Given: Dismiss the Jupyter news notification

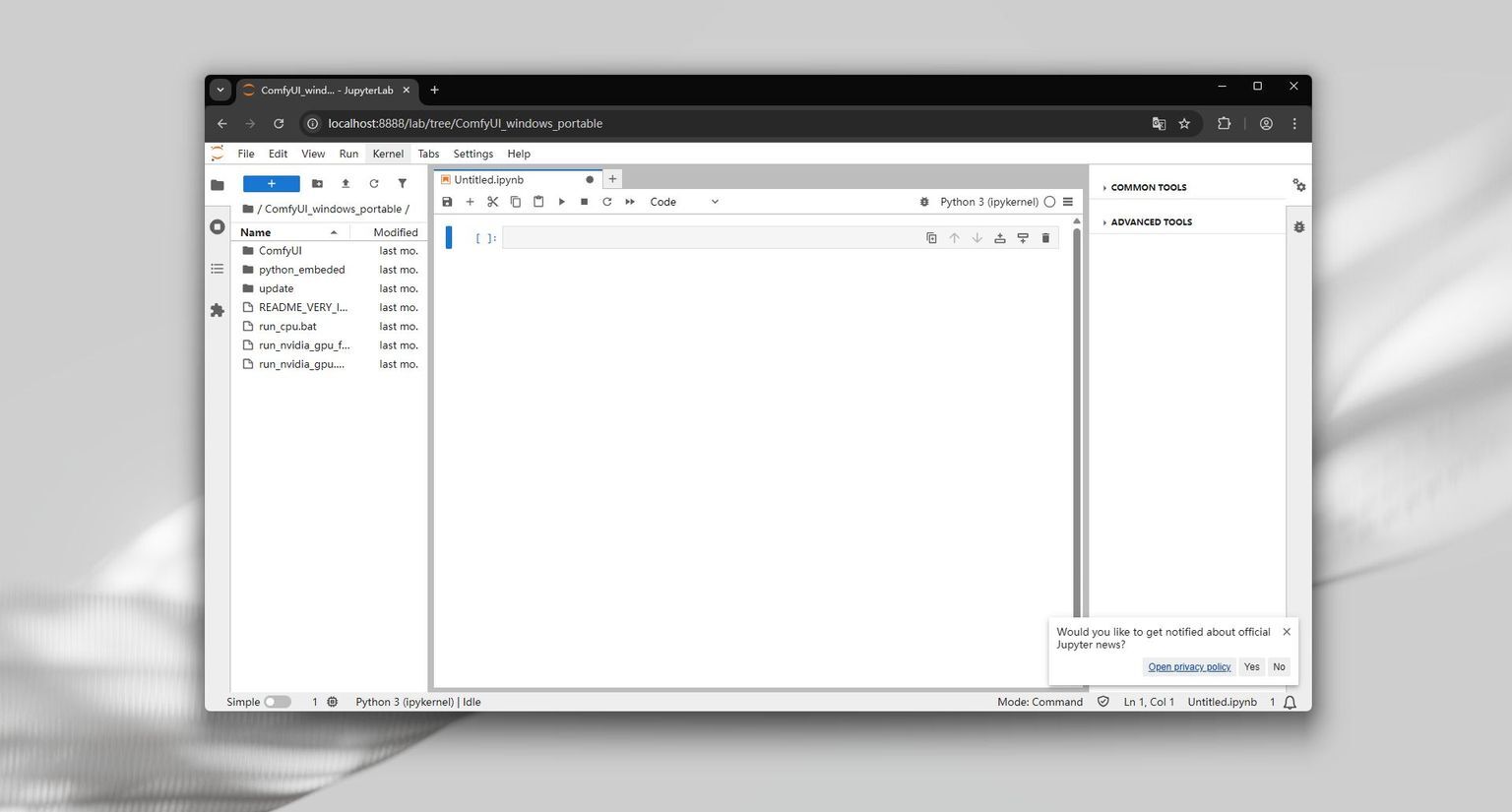Looking at the screenshot, I should 1287,632.
